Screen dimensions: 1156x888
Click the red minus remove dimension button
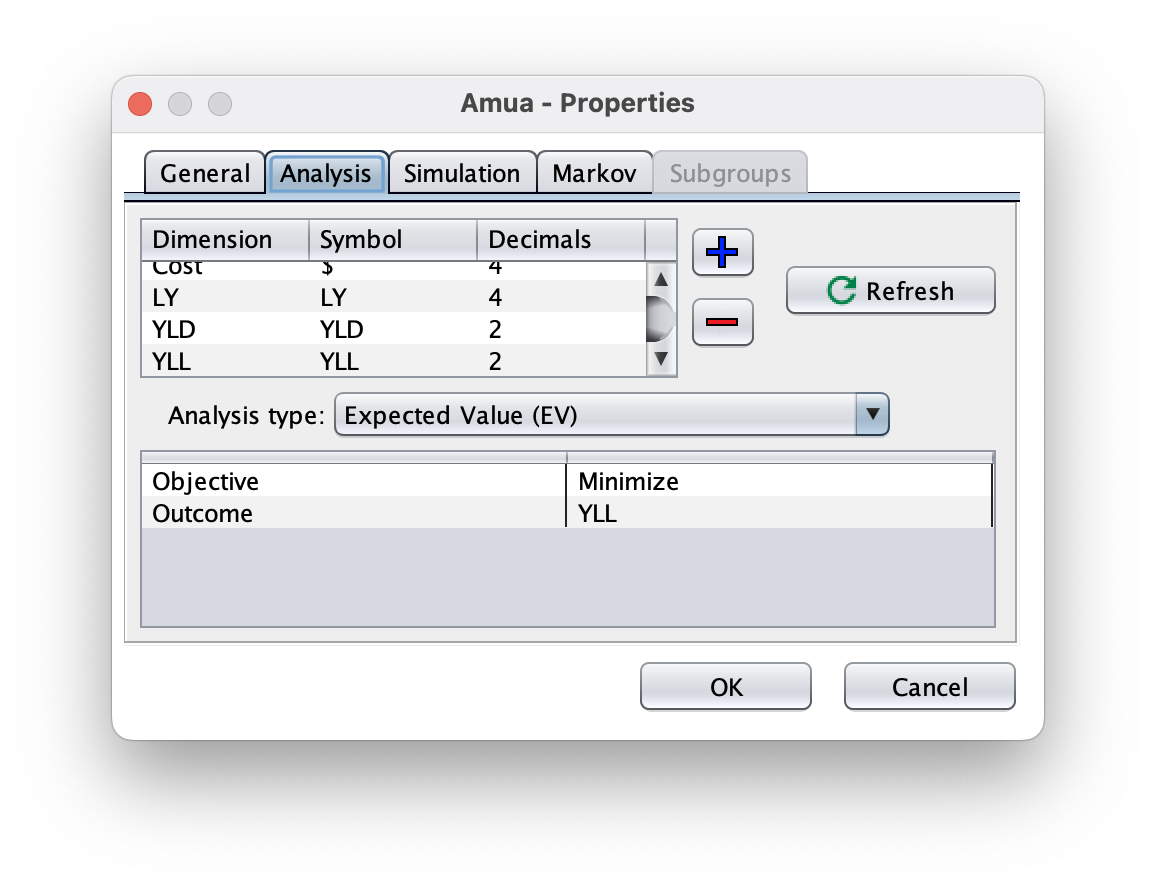click(722, 322)
